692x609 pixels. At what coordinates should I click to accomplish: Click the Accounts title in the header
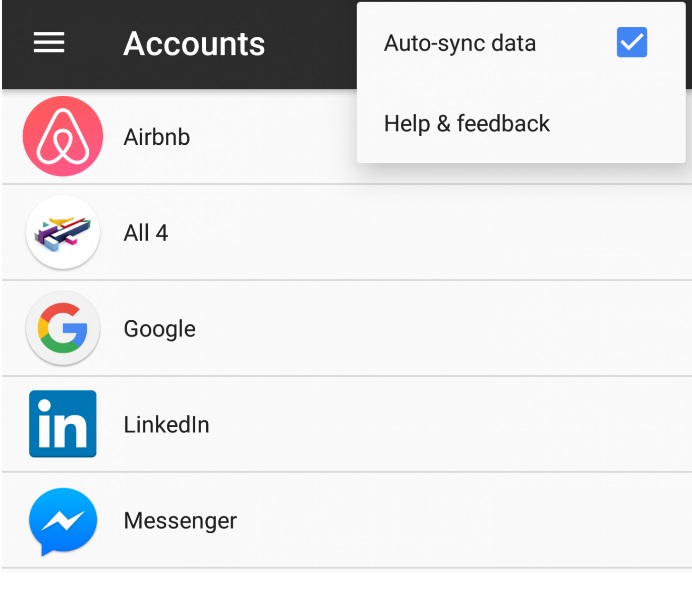[x=194, y=44]
